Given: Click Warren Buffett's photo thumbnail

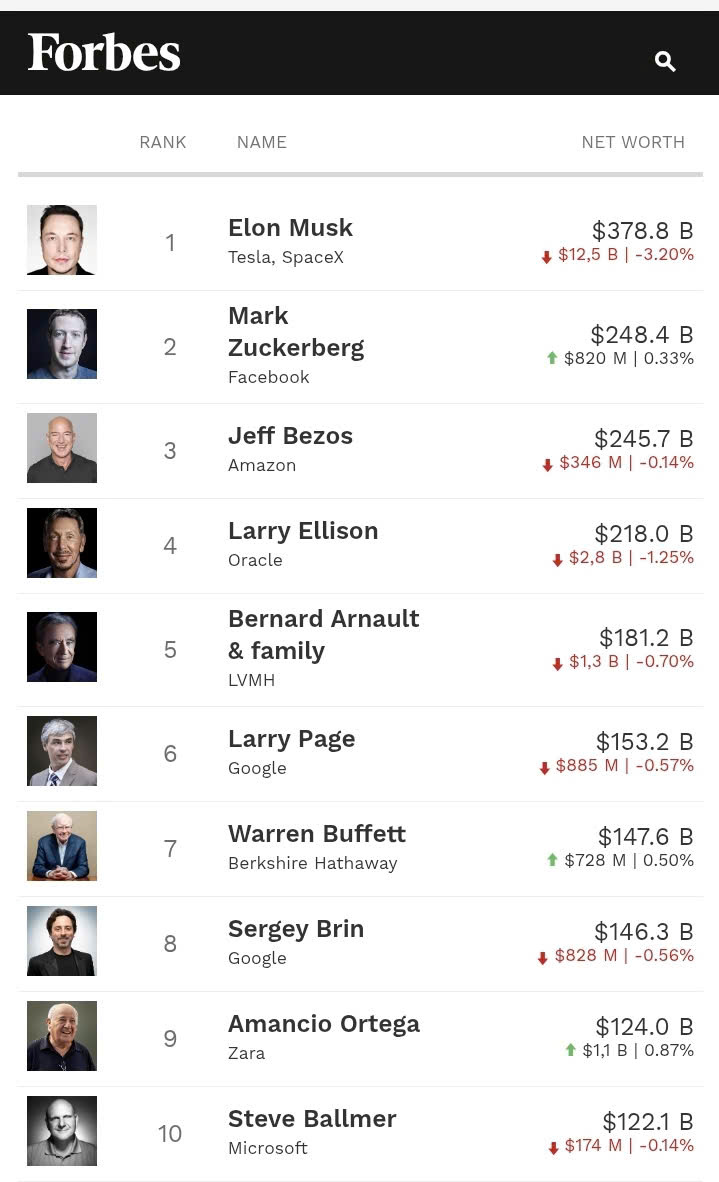Looking at the screenshot, I should (x=61, y=846).
